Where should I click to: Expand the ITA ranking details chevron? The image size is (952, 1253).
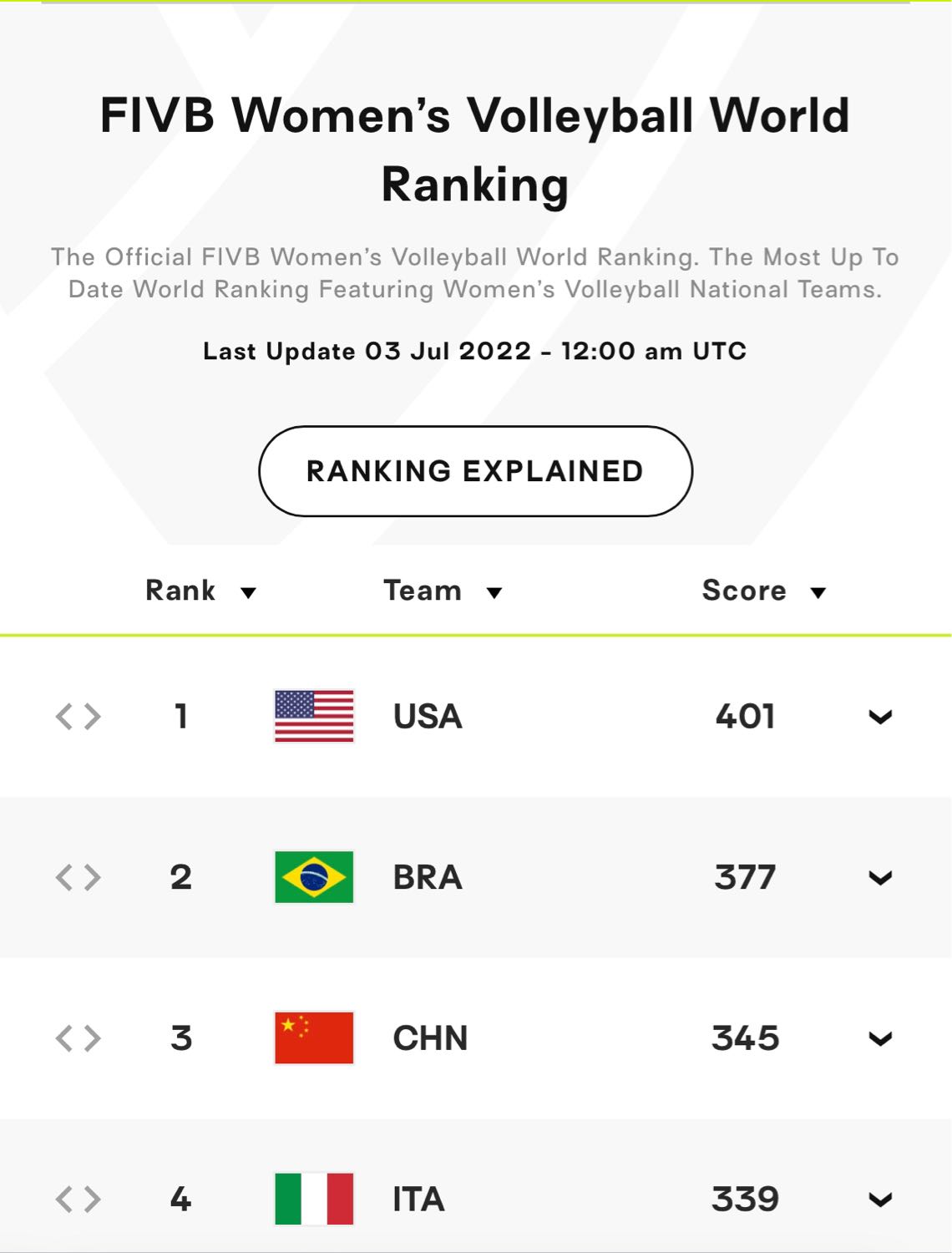pos(880,1200)
